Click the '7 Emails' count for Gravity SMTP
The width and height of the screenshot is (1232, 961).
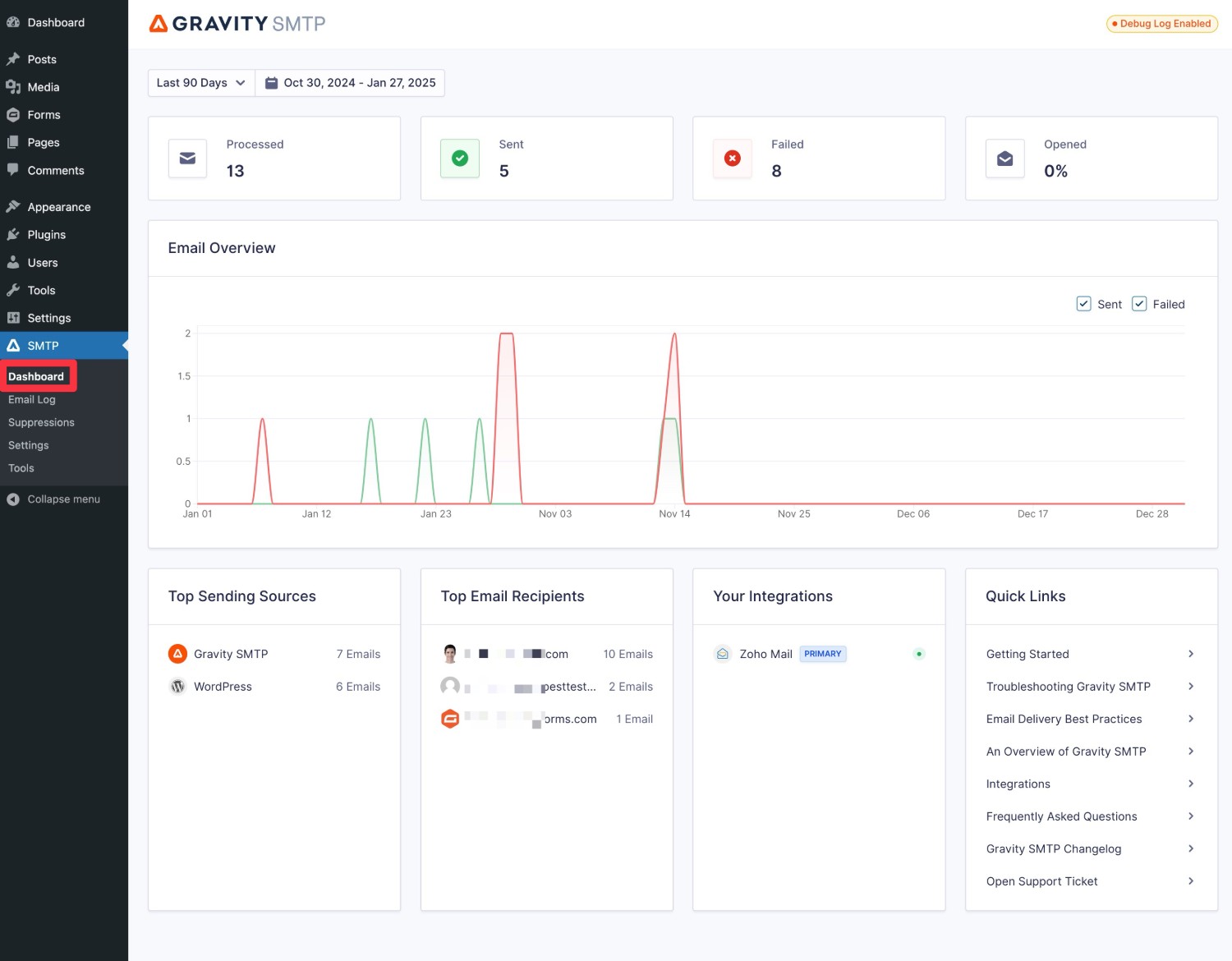point(358,654)
